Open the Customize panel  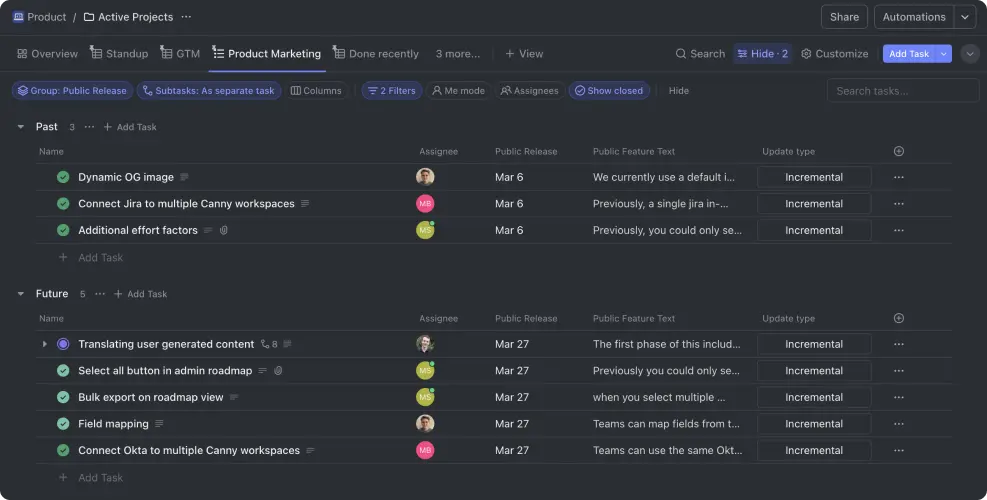click(835, 54)
